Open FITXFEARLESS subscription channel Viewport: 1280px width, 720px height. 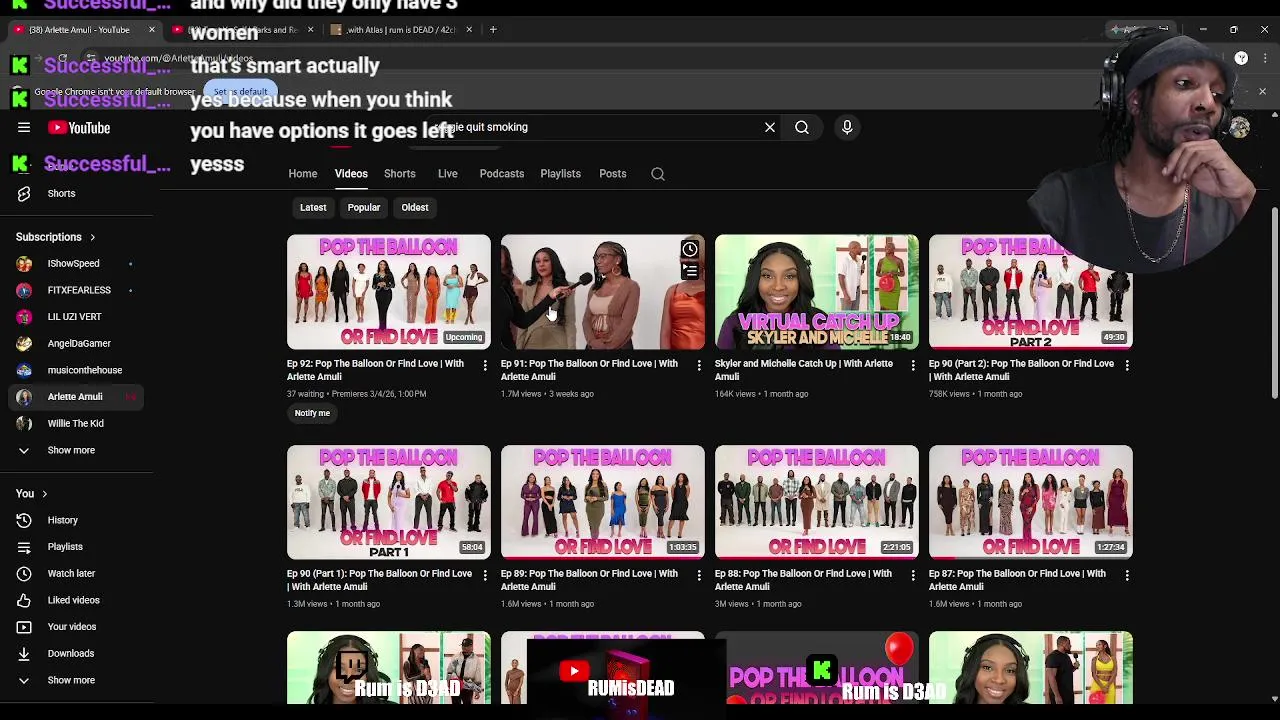pos(78,290)
